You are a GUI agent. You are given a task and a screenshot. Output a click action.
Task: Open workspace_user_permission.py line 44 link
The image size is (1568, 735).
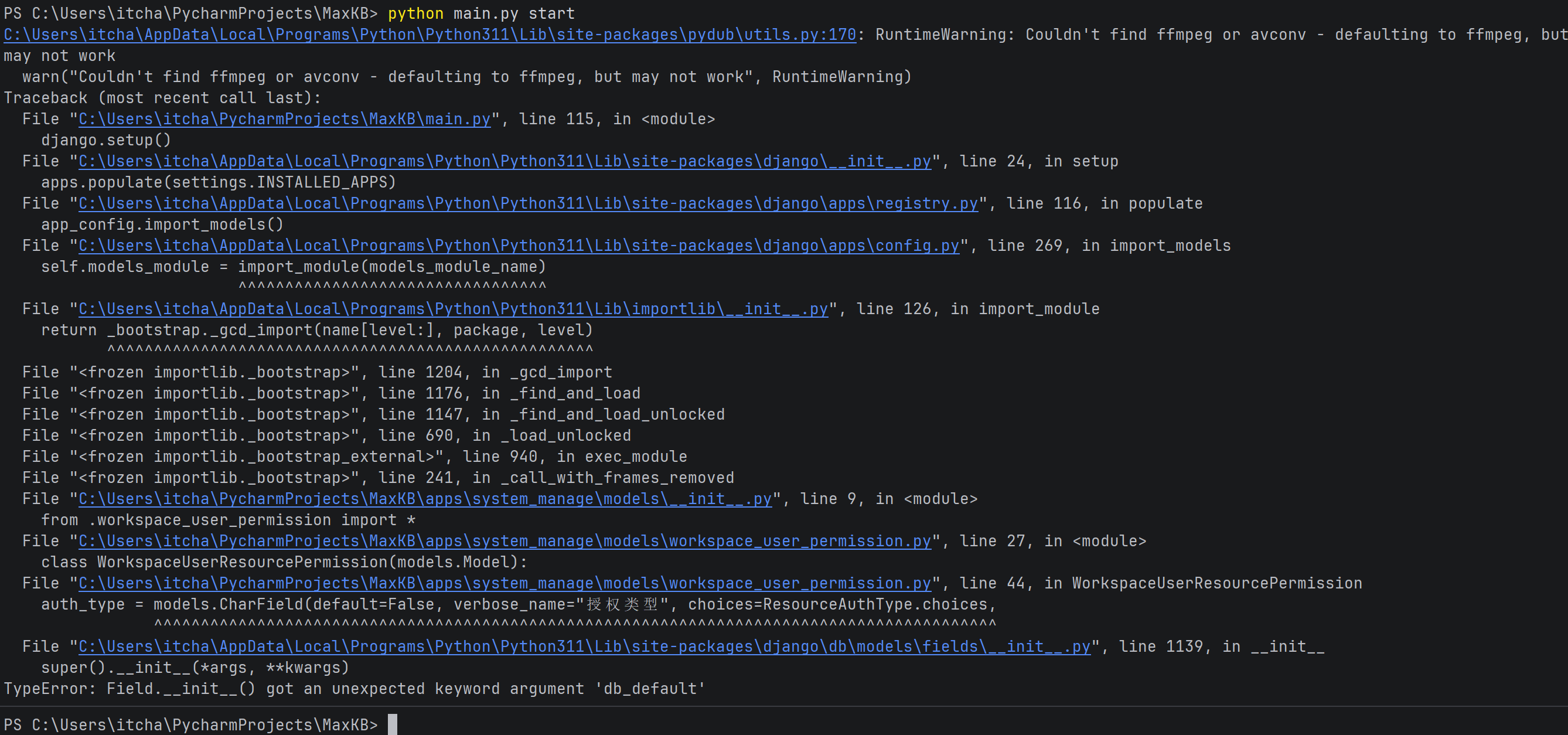click(505, 583)
